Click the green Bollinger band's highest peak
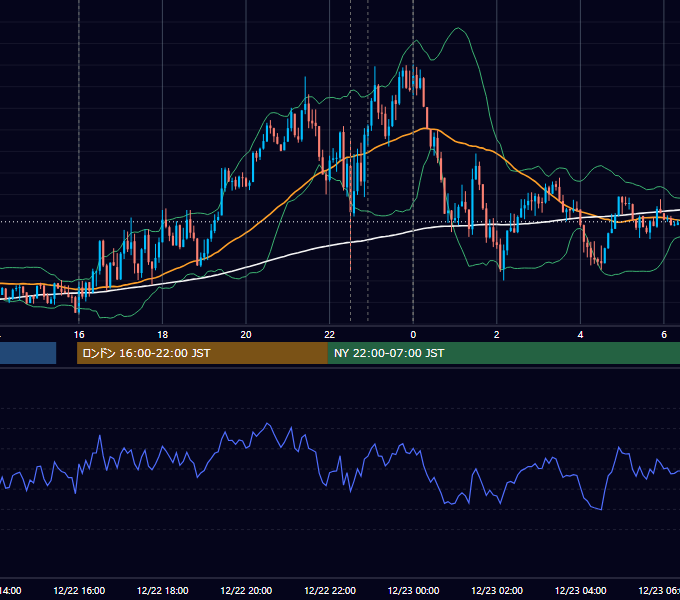The height and width of the screenshot is (600, 680). 458,29
